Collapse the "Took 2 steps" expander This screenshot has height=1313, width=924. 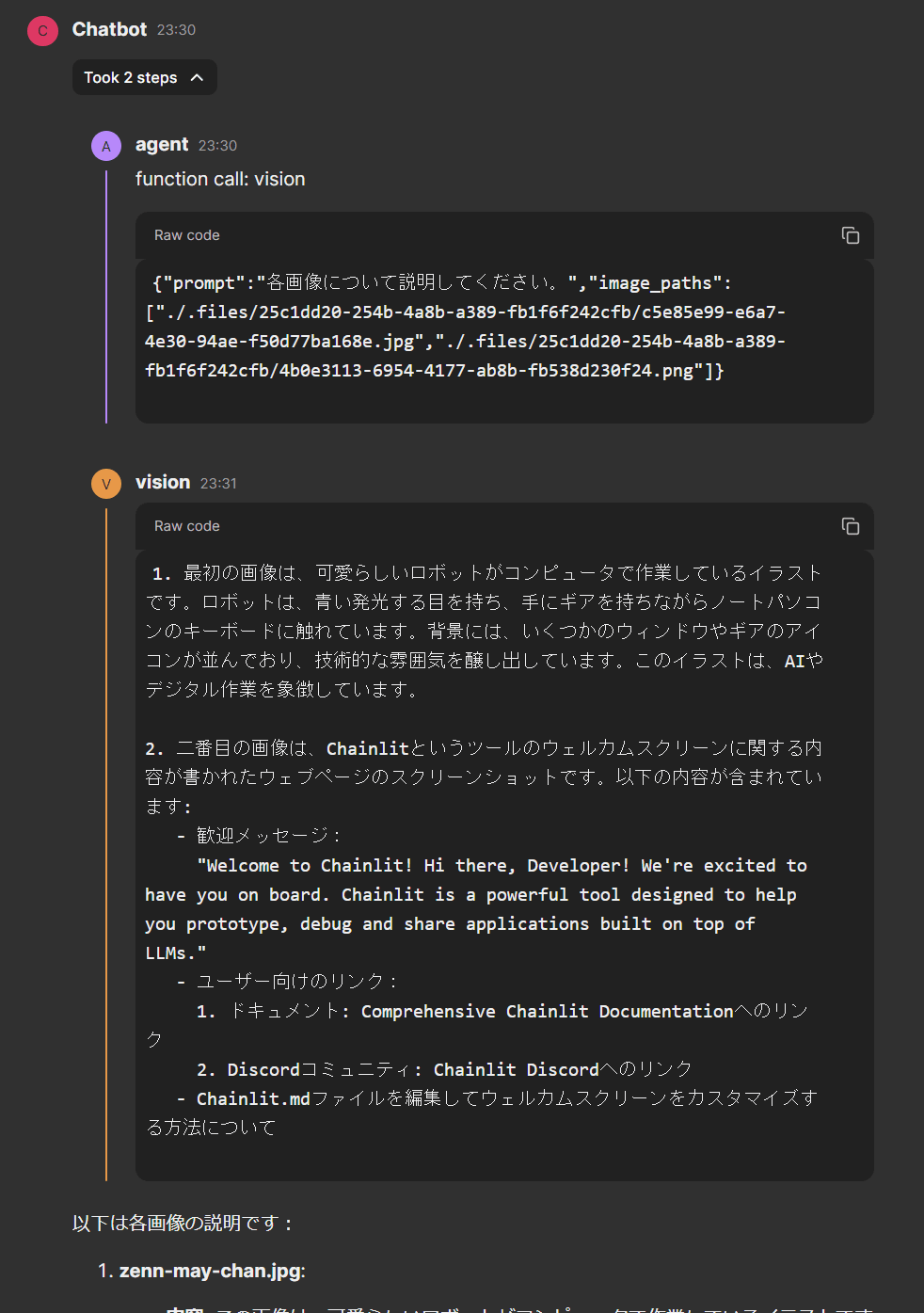click(x=145, y=77)
